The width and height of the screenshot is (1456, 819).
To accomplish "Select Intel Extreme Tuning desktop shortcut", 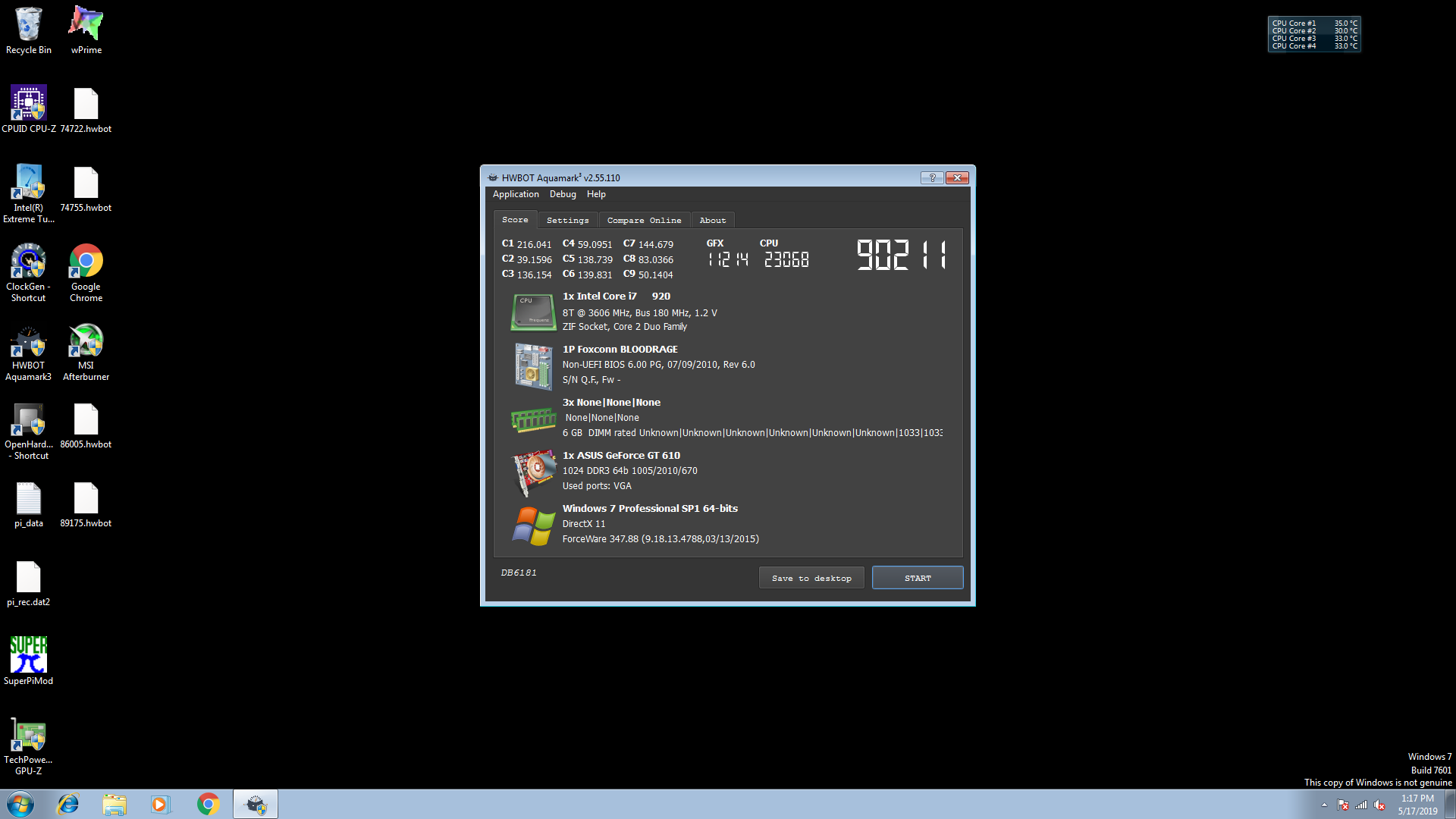I will (x=29, y=193).
